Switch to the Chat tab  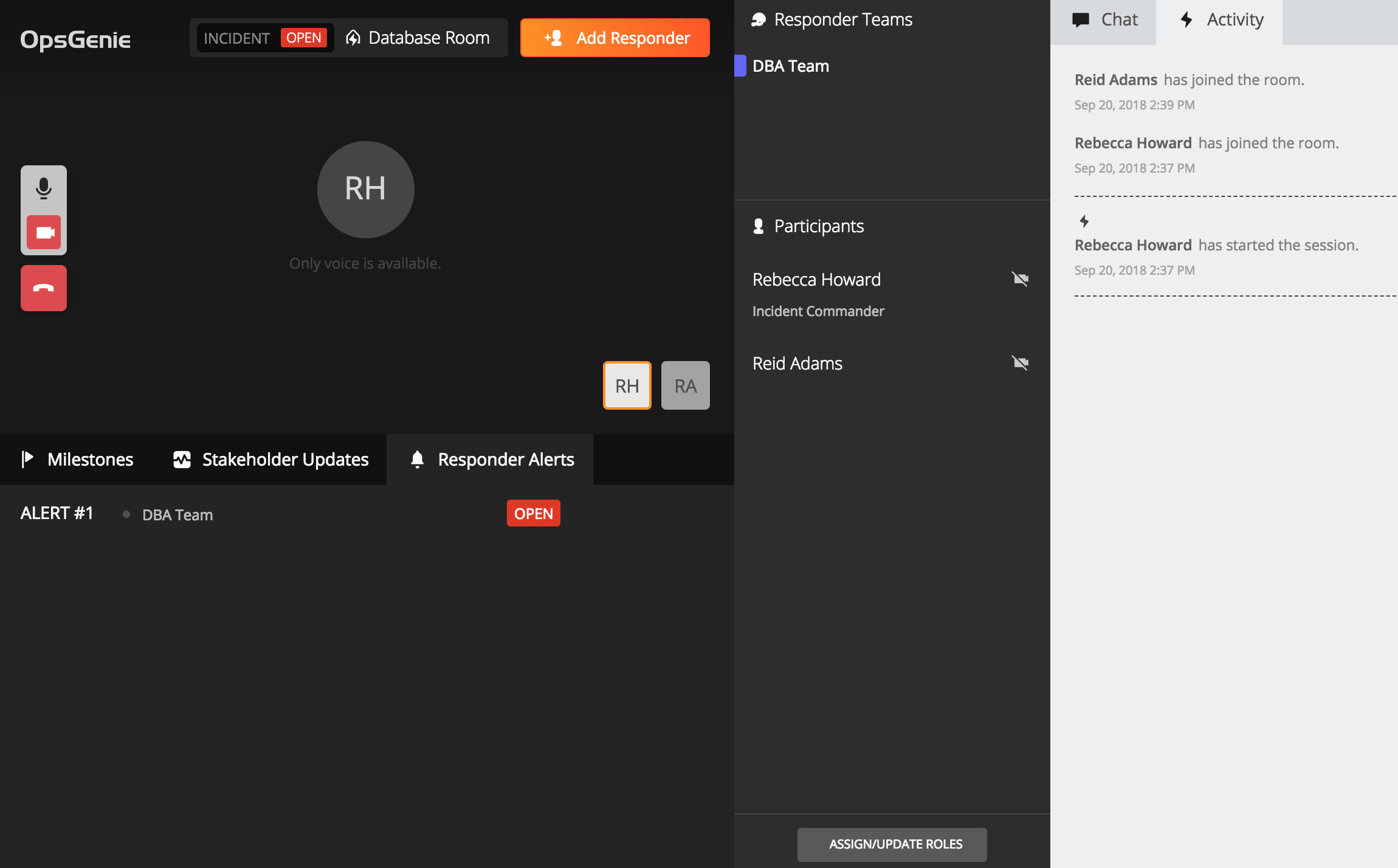(1104, 20)
